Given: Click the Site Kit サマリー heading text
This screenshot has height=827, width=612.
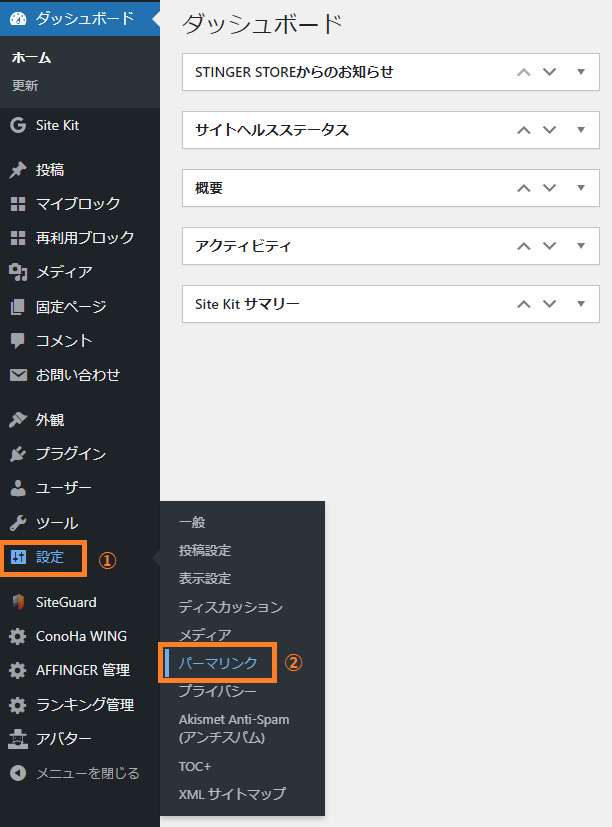Looking at the screenshot, I should pyautogui.click(x=247, y=304).
